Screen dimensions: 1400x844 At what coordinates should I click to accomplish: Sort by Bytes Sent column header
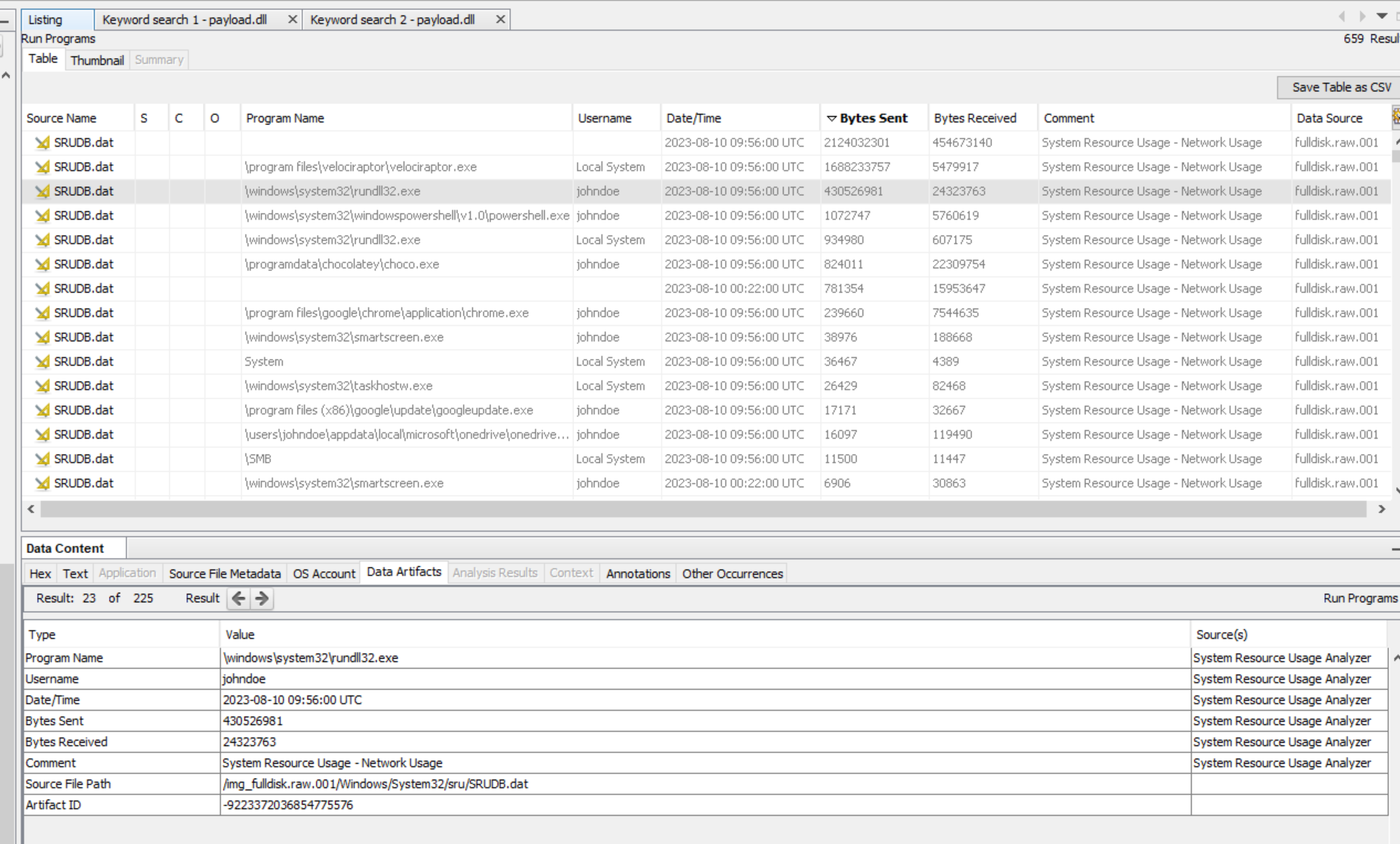coord(874,118)
